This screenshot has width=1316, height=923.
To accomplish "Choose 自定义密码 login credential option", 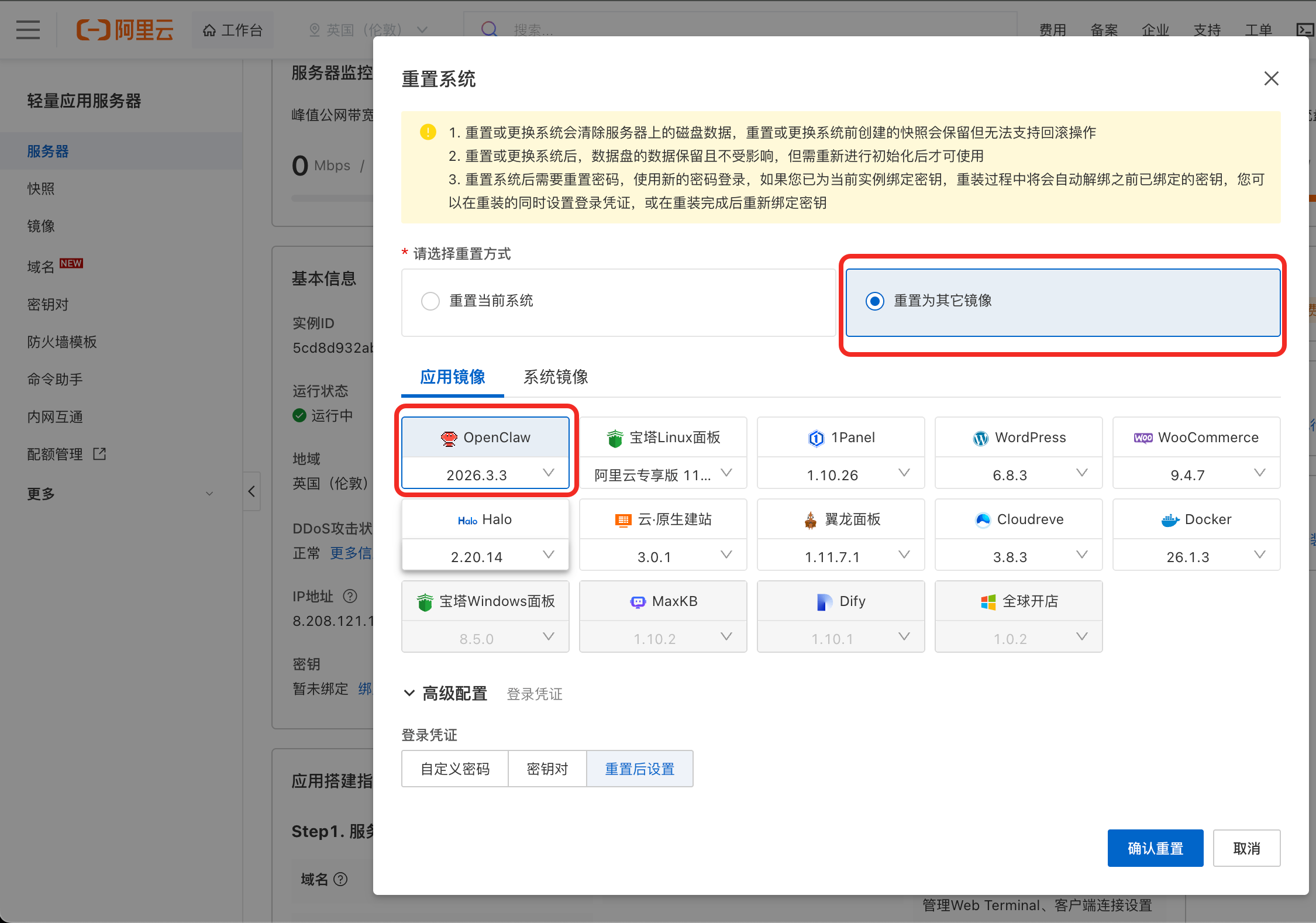I will coord(455,769).
